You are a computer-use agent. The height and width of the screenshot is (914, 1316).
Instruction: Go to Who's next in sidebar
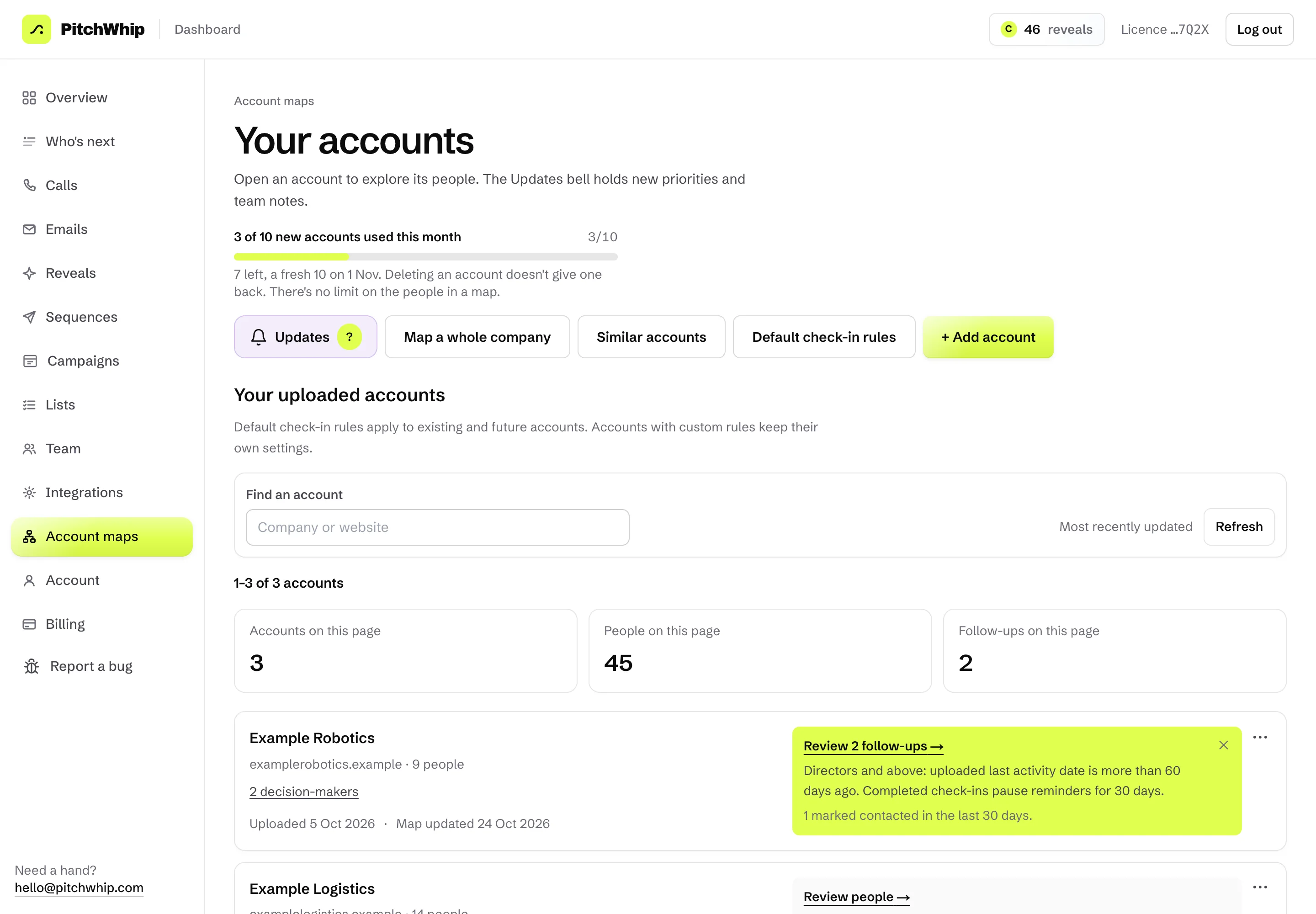[x=102, y=142]
